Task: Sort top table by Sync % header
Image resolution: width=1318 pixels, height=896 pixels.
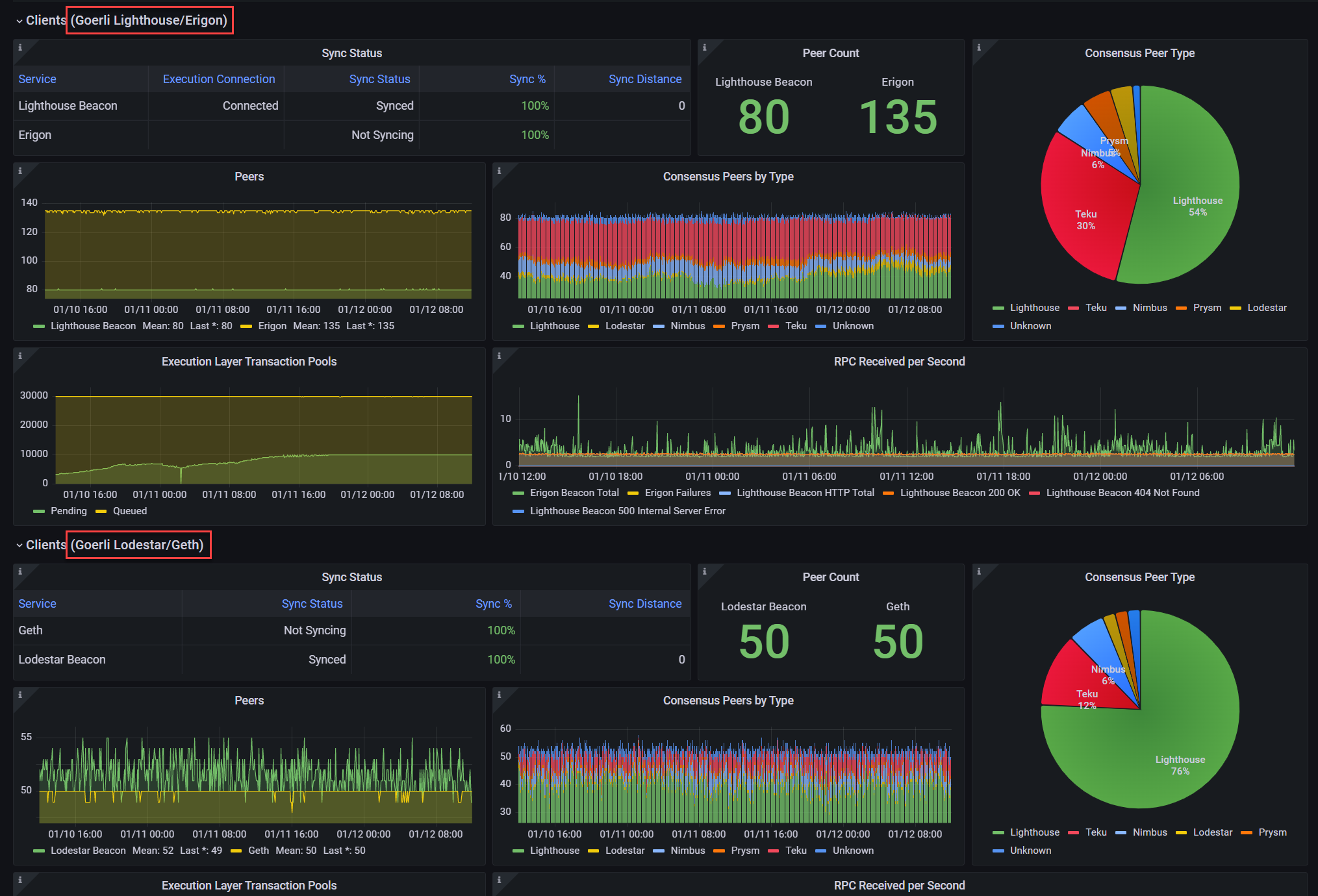Action: pos(527,79)
